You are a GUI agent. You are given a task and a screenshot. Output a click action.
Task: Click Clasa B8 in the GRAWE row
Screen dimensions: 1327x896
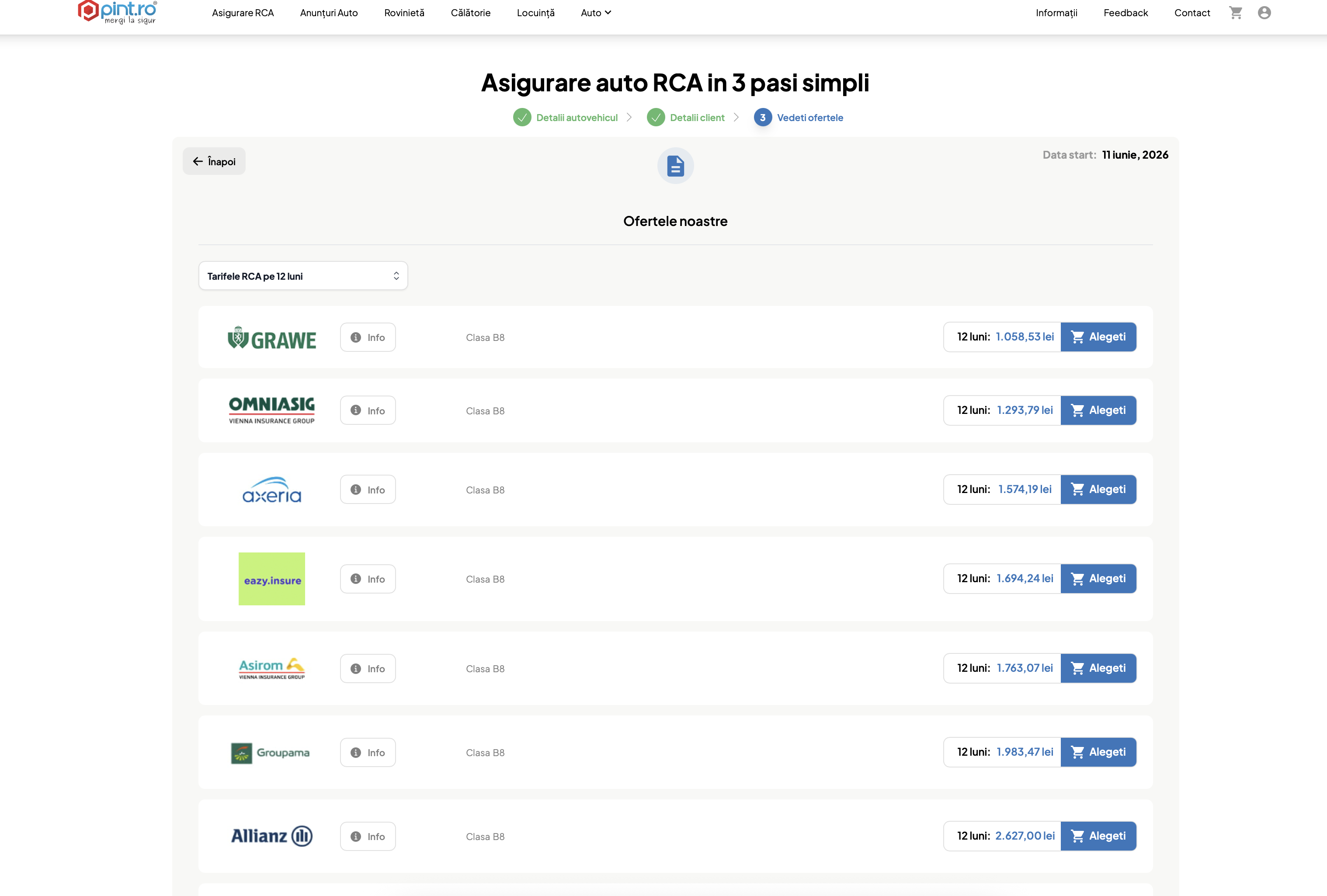(x=485, y=337)
